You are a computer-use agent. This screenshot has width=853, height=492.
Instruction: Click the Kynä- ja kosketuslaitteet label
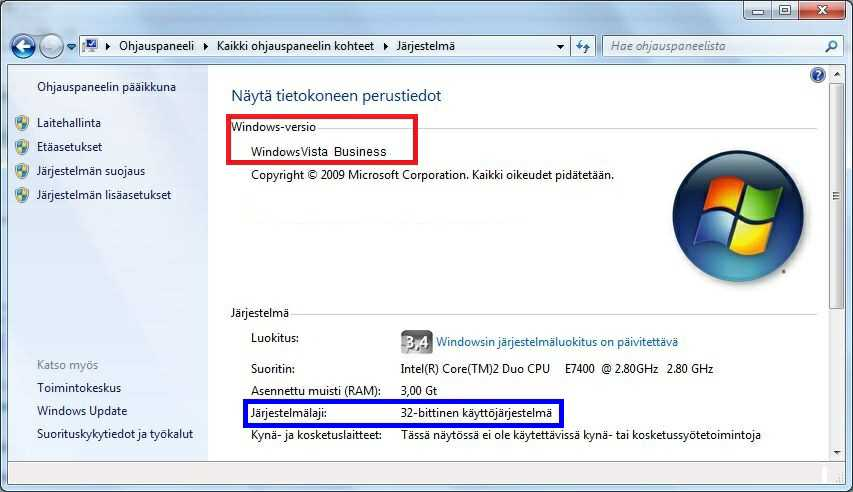pyautogui.click(x=316, y=435)
